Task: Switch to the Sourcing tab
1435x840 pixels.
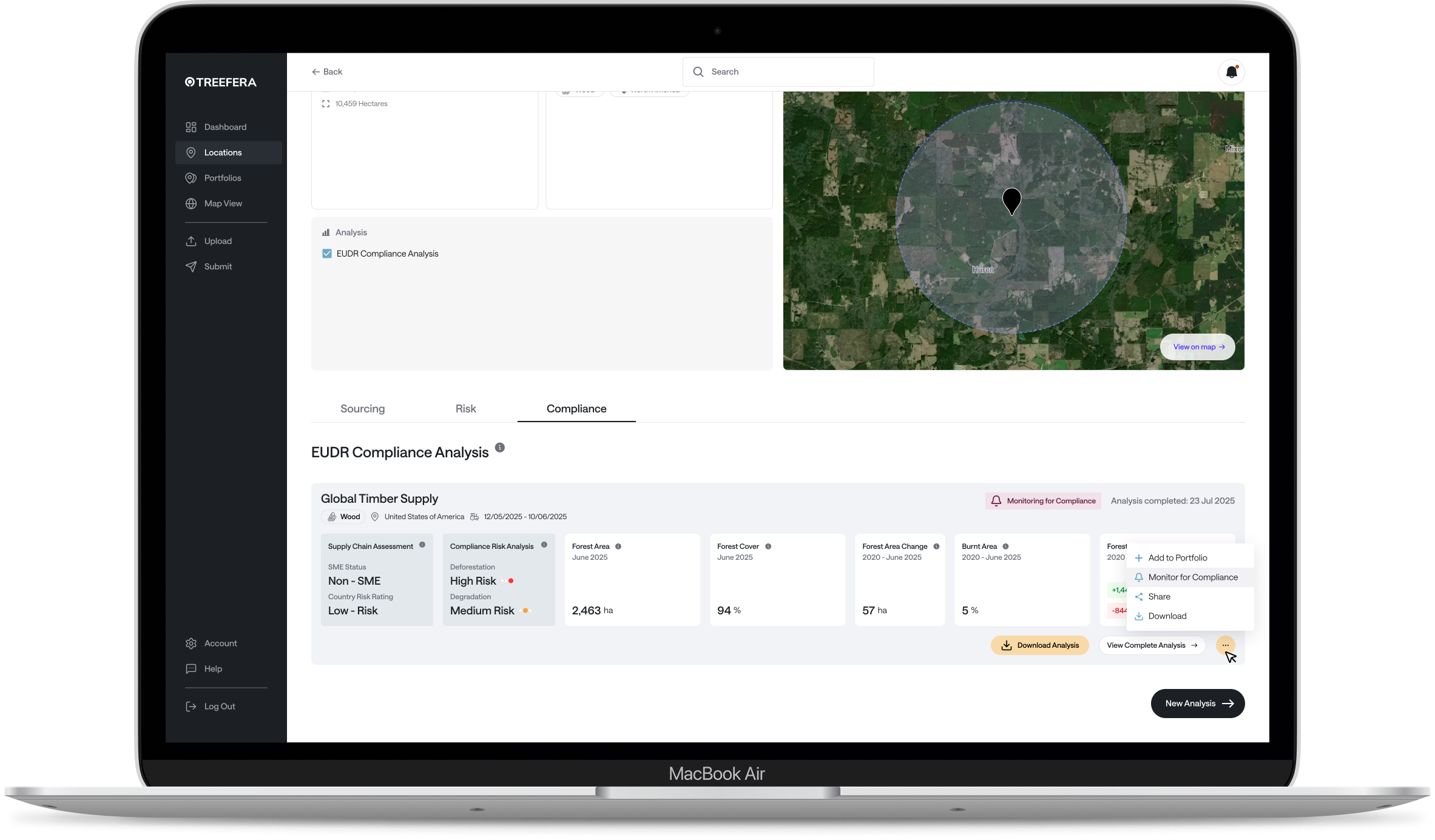Action: [x=362, y=409]
